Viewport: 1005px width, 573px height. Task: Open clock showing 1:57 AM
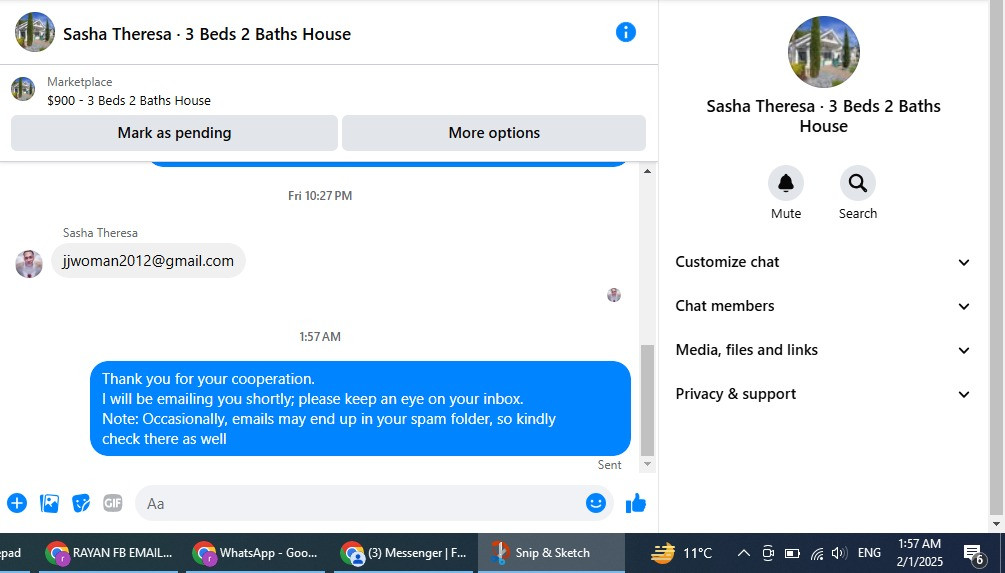click(920, 552)
